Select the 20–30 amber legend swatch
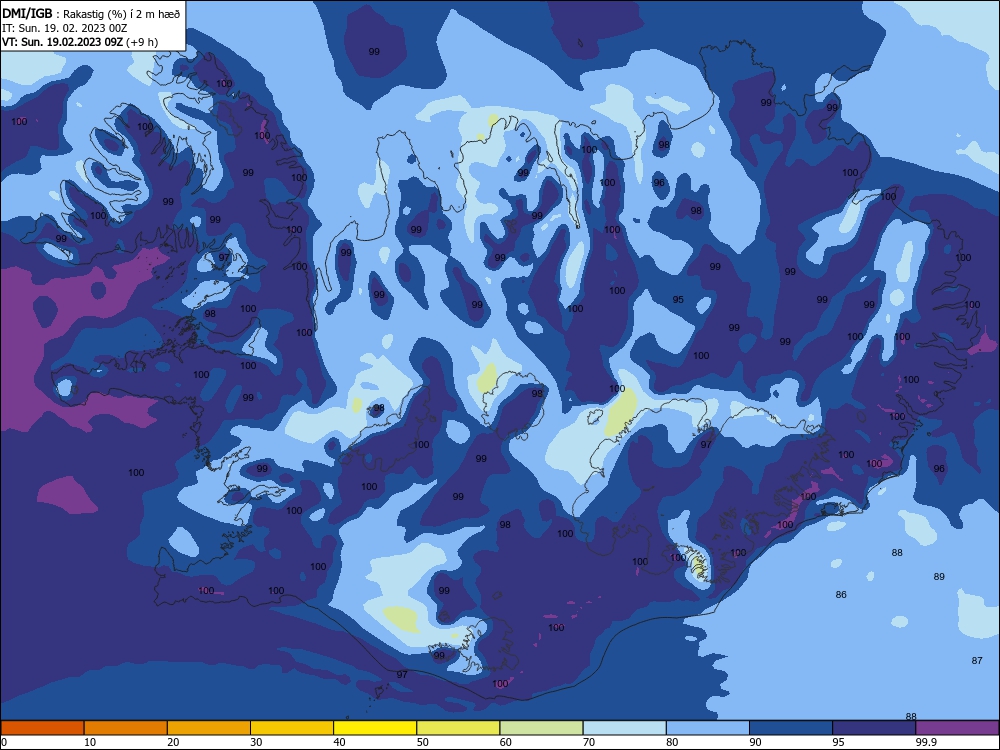The height and width of the screenshot is (750, 1000). click(x=209, y=728)
